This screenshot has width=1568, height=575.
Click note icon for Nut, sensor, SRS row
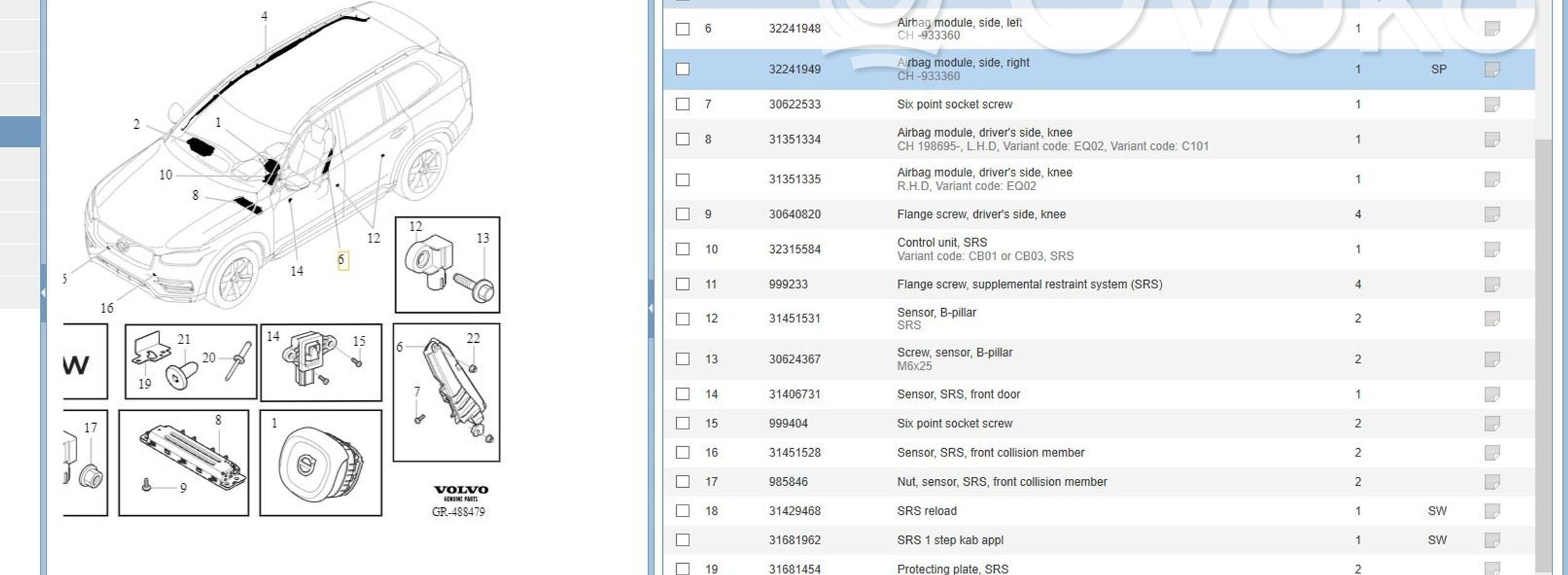1491,481
